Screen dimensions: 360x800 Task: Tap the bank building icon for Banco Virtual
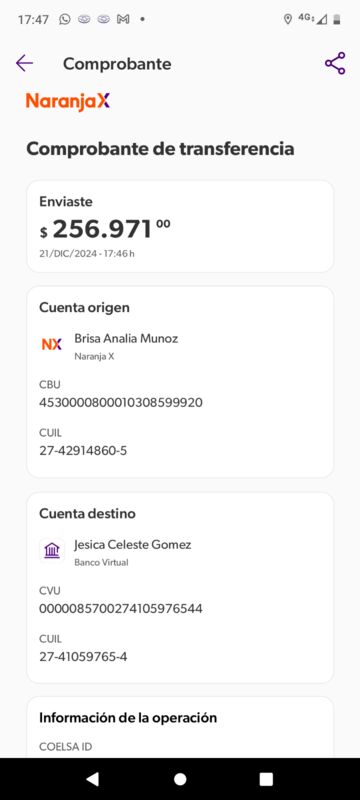click(x=52, y=551)
